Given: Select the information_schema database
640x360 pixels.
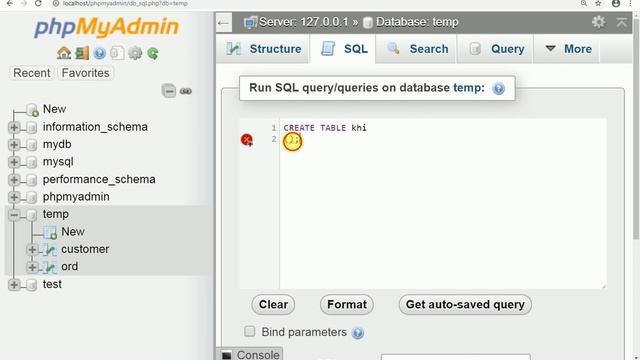Looking at the screenshot, I should [95, 127].
